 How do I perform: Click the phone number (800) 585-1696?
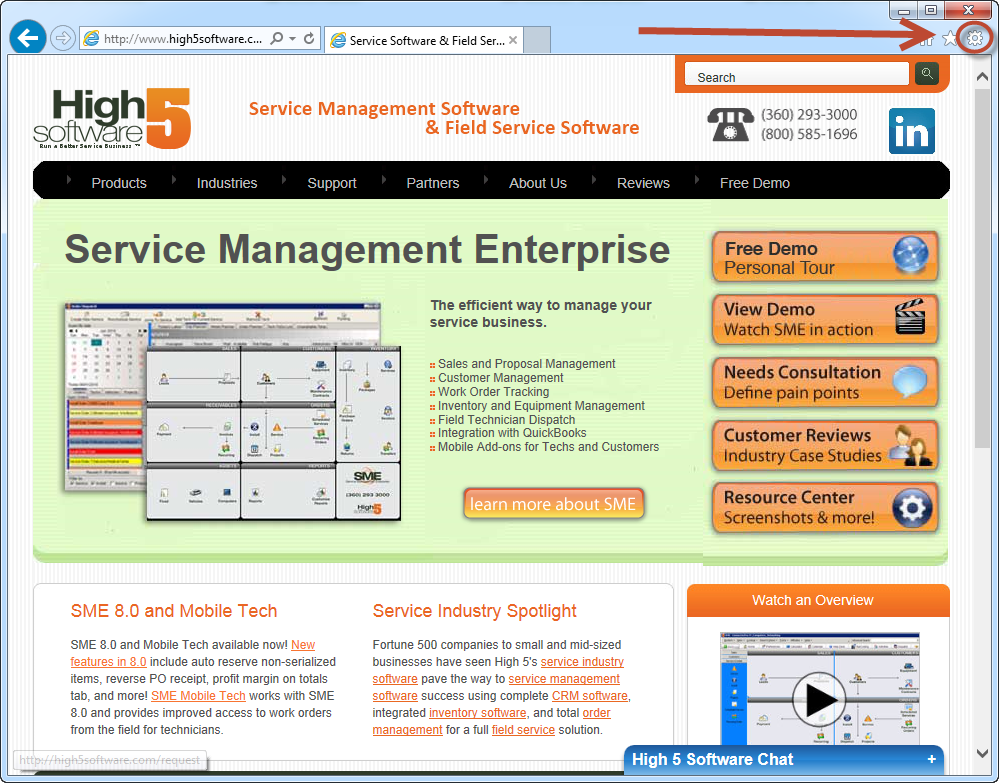tap(809, 134)
